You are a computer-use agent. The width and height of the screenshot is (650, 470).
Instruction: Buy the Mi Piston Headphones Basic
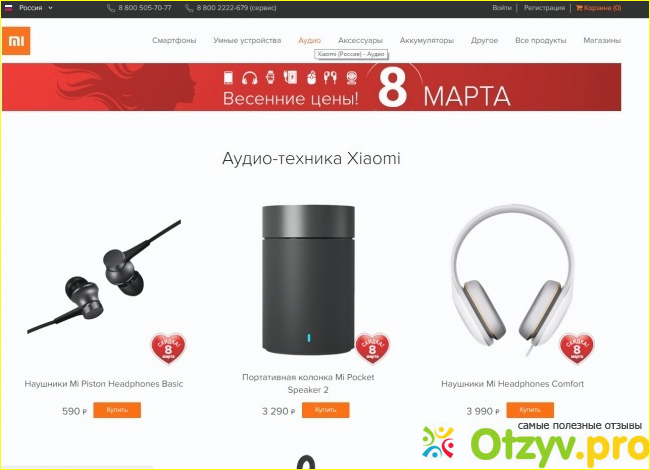coord(117,410)
